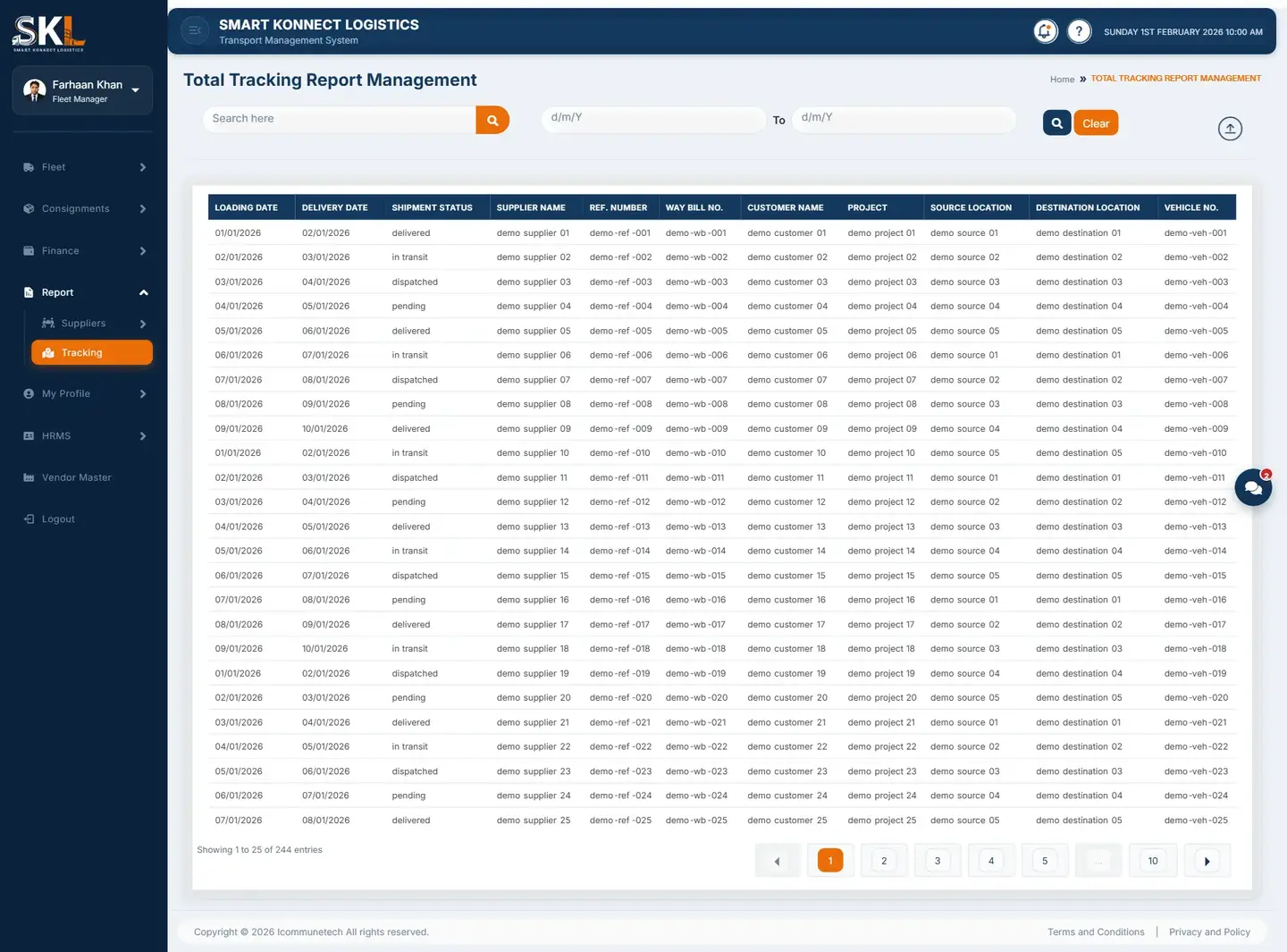Click the Fleet truck icon
Viewport: 1287px width, 952px height.
click(29, 167)
